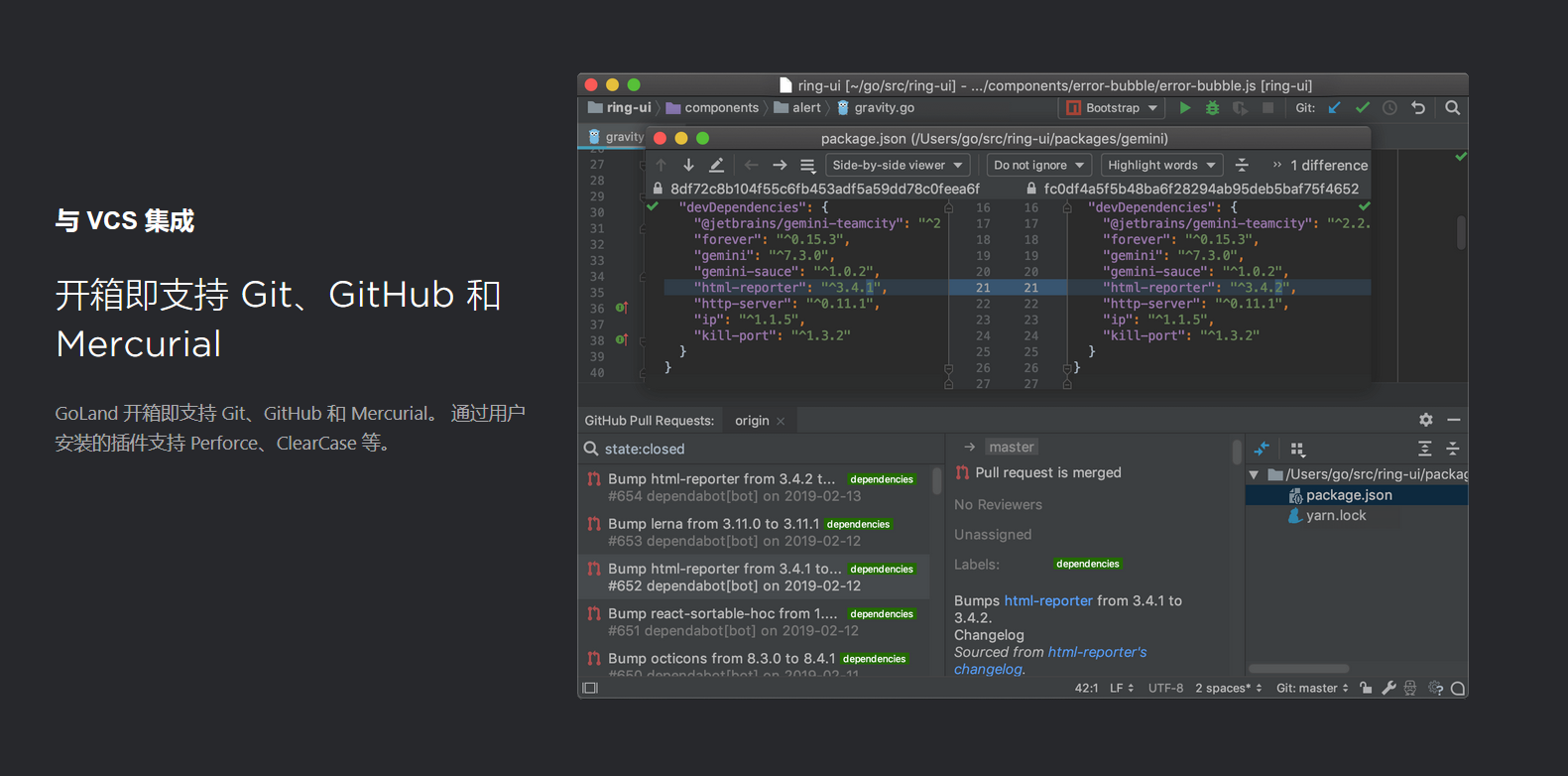Viewport: 1568px width, 776px height.
Task: Click the pull request details scrollbar
Action: [1237, 453]
